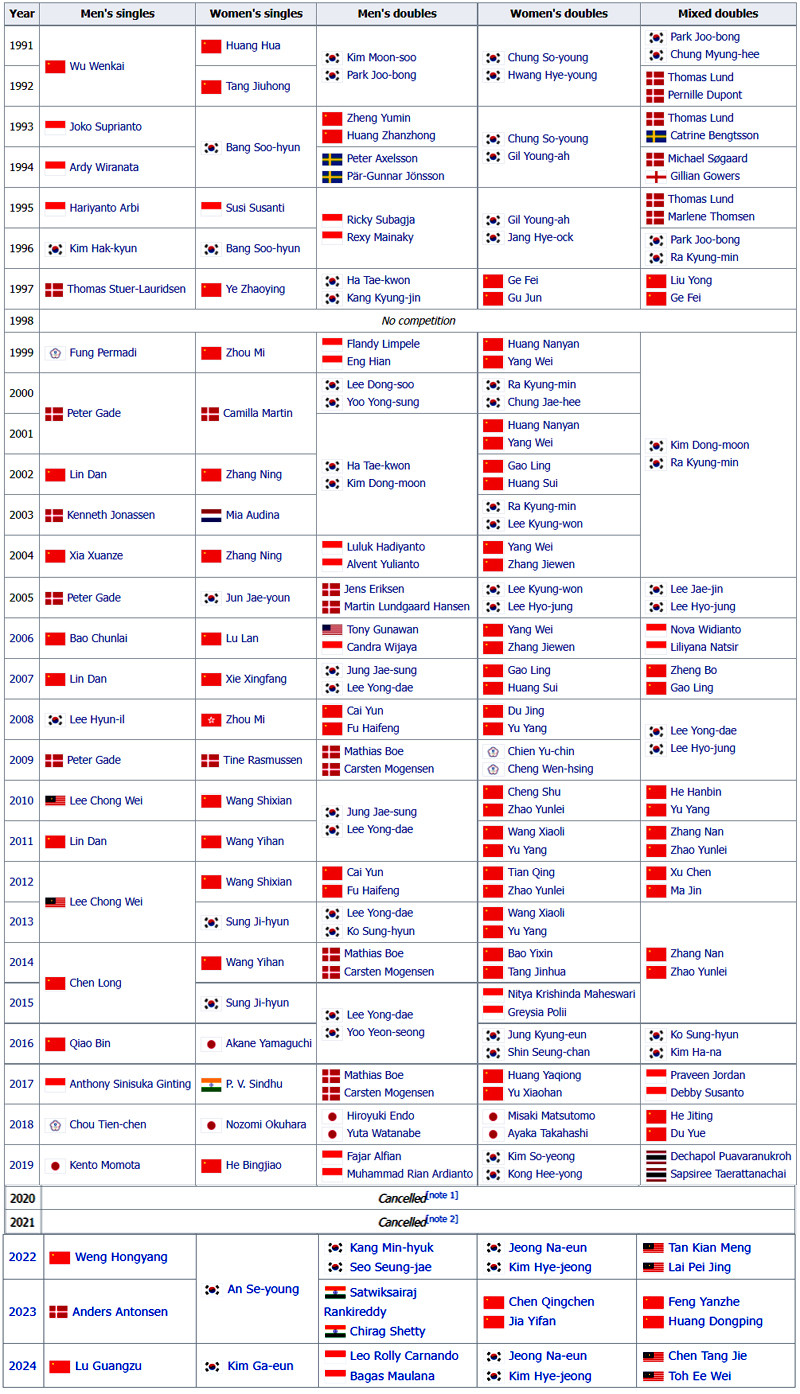Click the Anthony Sinisuka Ginting link

point(131,1084)
